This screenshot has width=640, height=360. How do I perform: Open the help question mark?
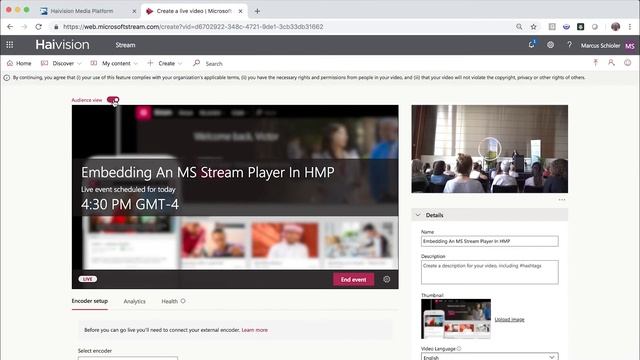569,45
